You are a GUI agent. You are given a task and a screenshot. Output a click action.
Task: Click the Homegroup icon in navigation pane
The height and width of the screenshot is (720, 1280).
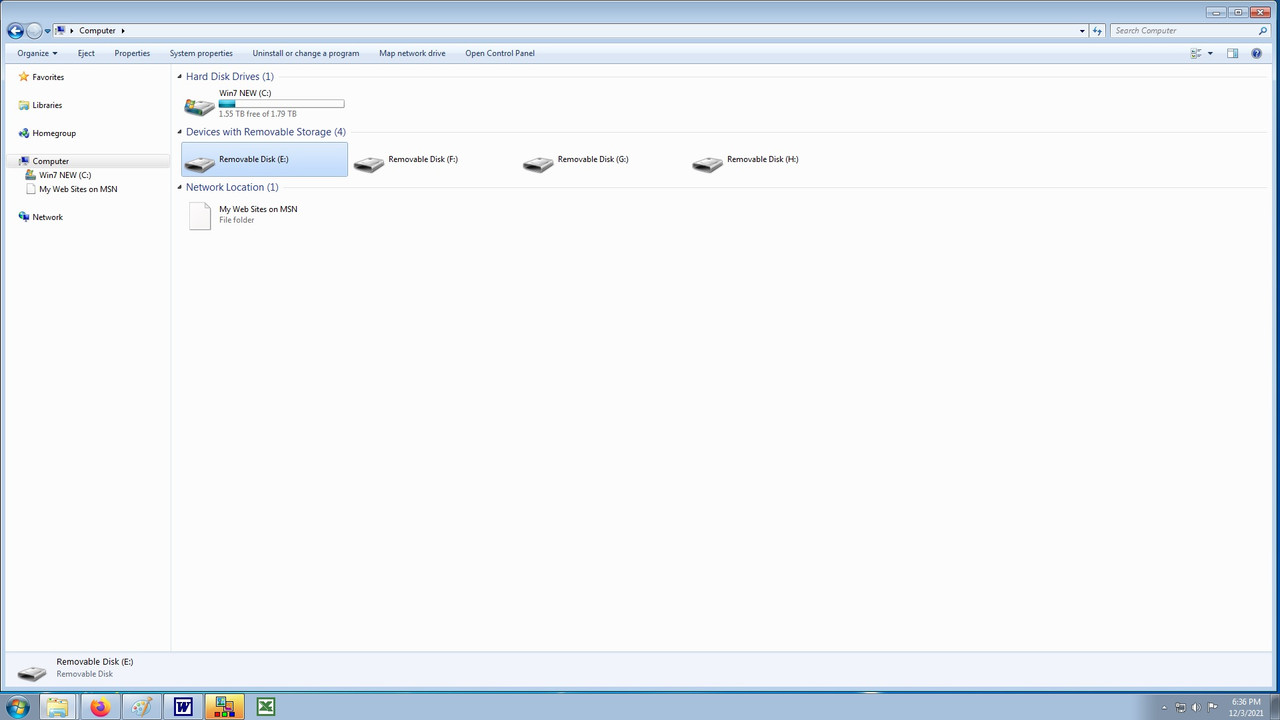(24, 133)
